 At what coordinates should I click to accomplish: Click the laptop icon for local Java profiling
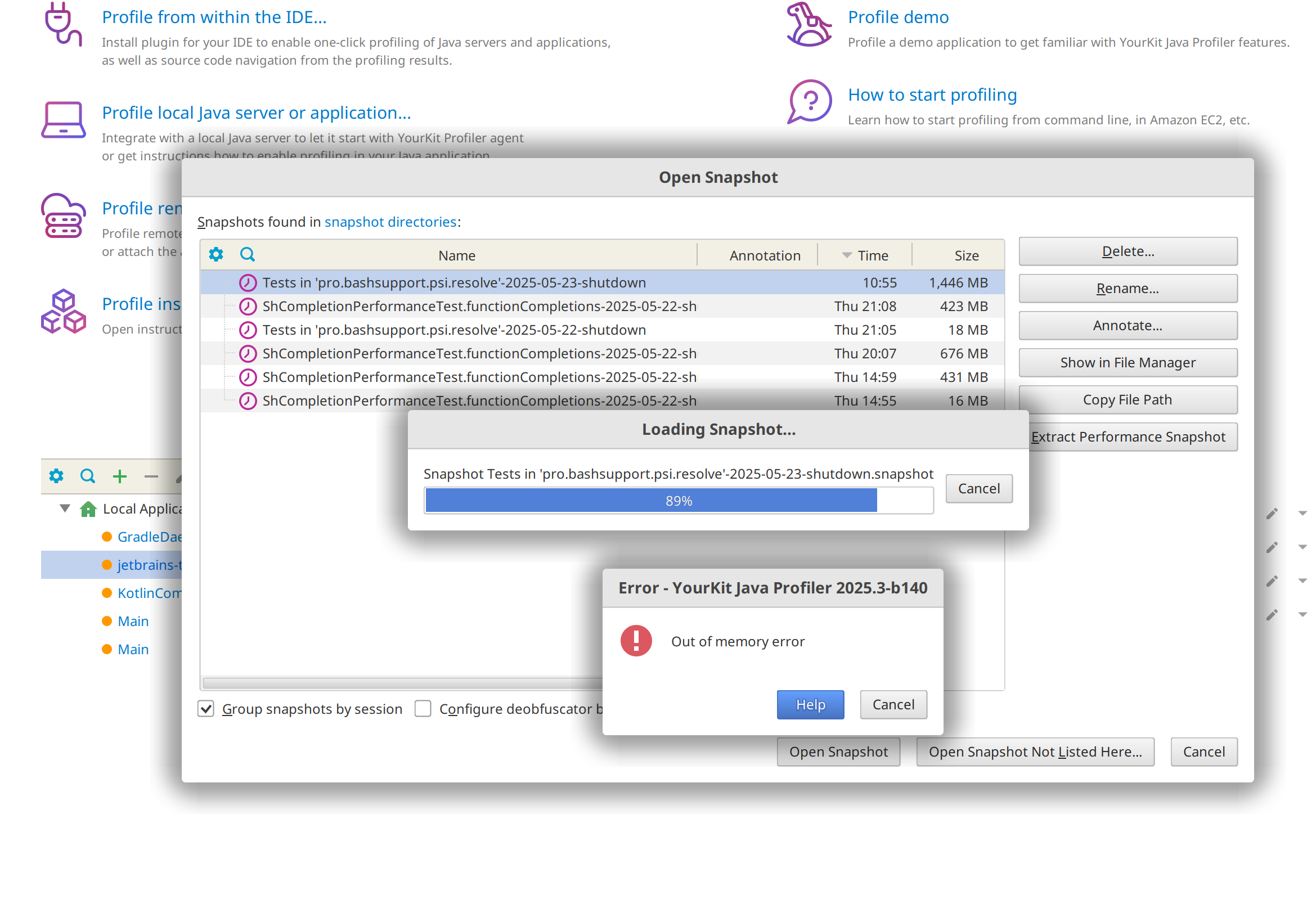63,120
